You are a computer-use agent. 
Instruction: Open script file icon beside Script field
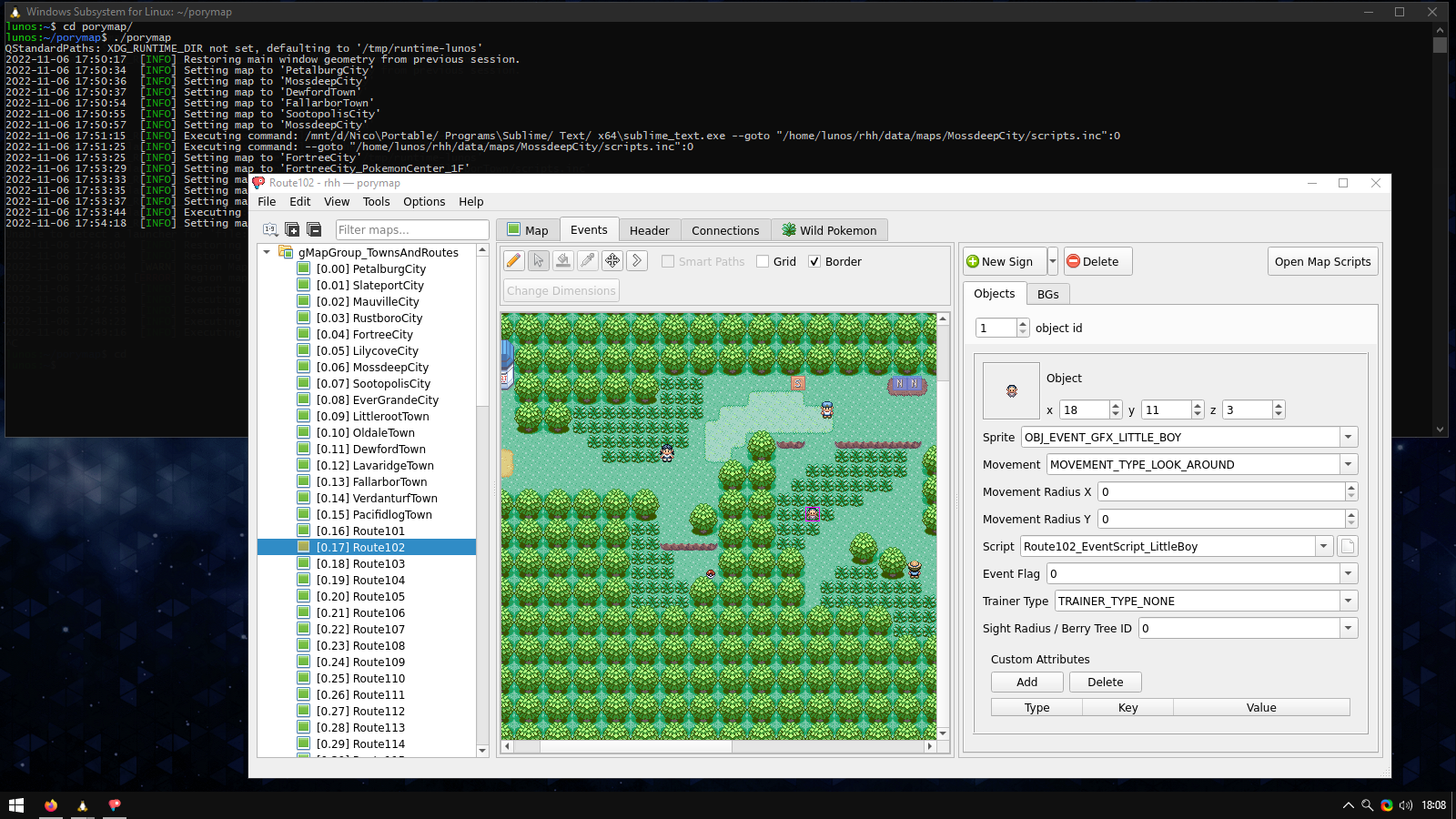click(x=1348, y=546)
